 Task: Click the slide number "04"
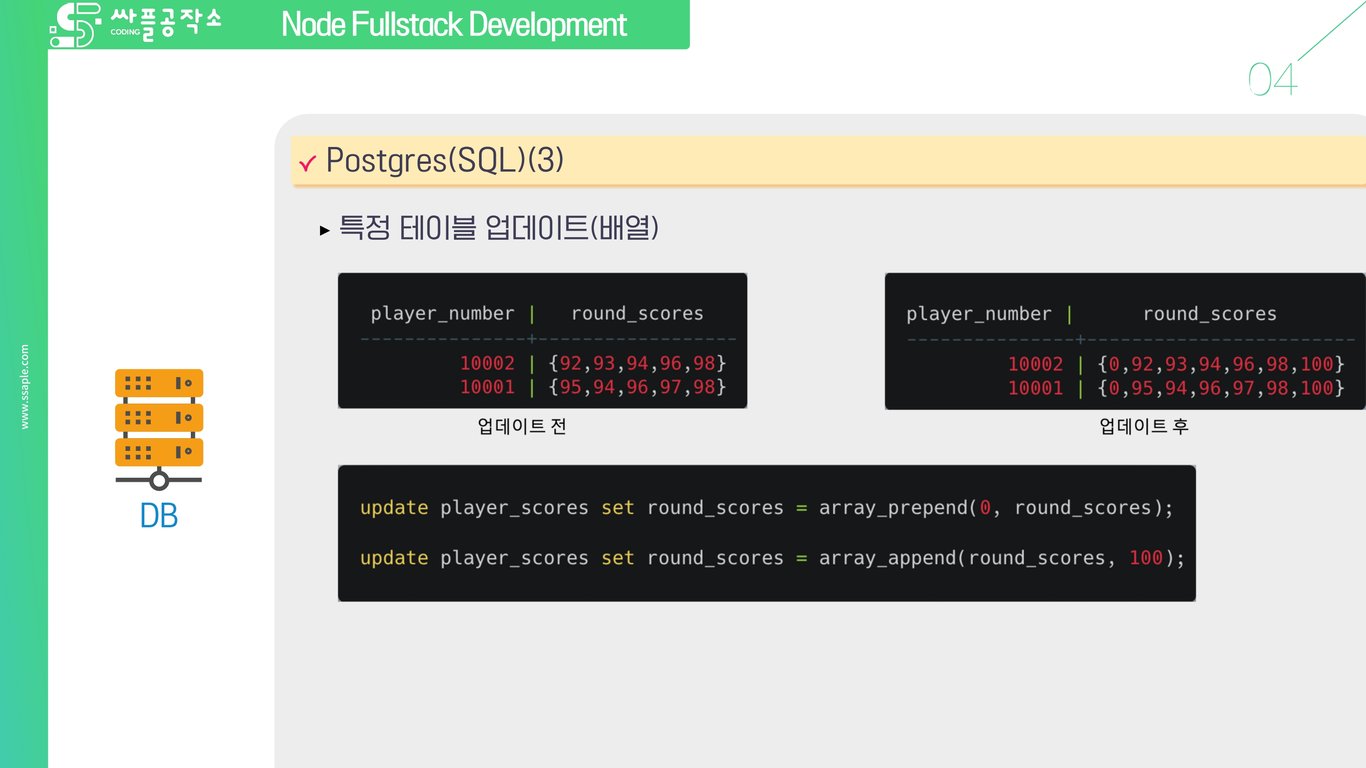click(1273, 80)
